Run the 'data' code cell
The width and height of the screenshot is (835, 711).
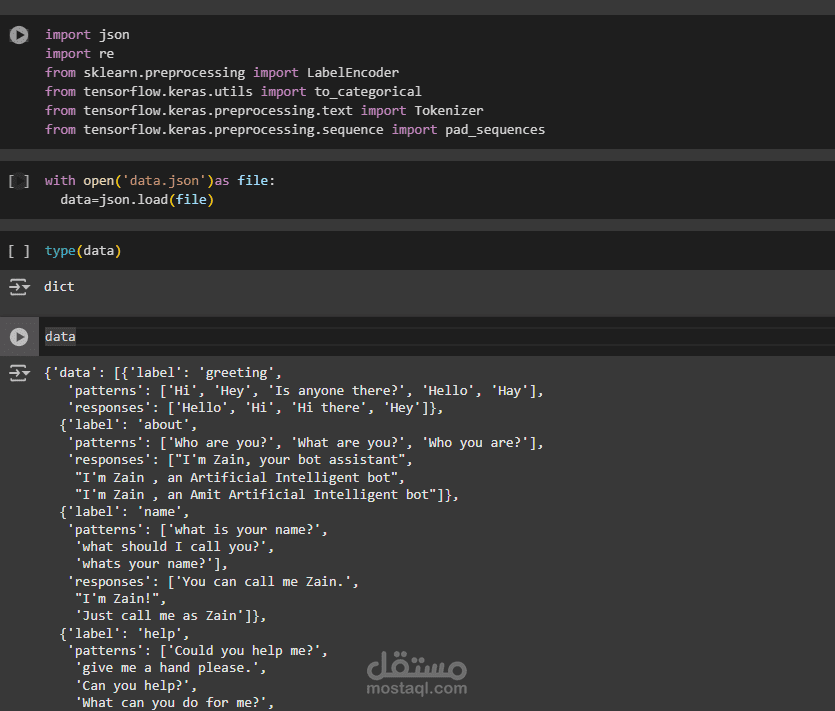click(x=19, y=337)
